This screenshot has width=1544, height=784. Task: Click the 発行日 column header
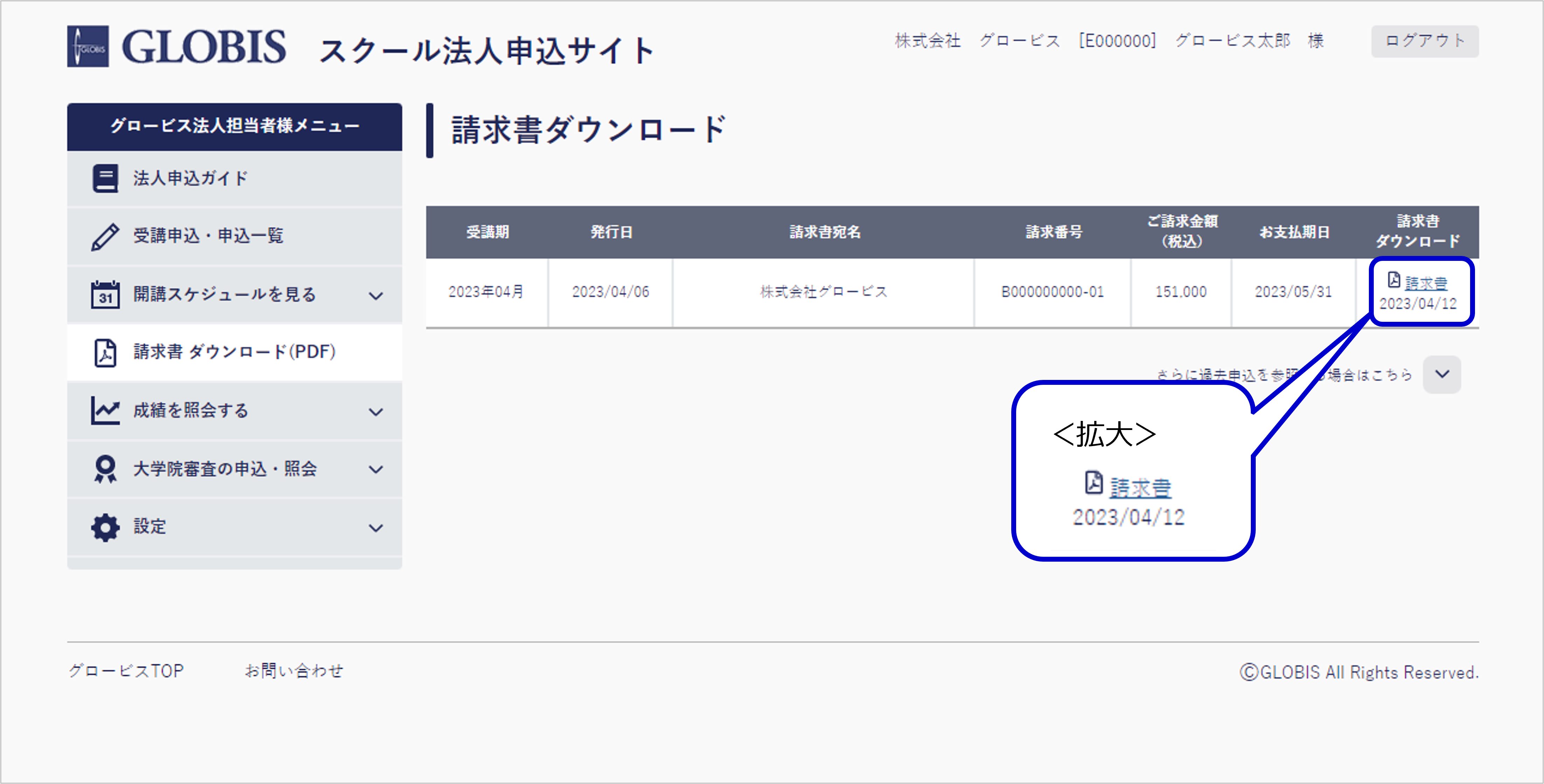coord(611,232)
